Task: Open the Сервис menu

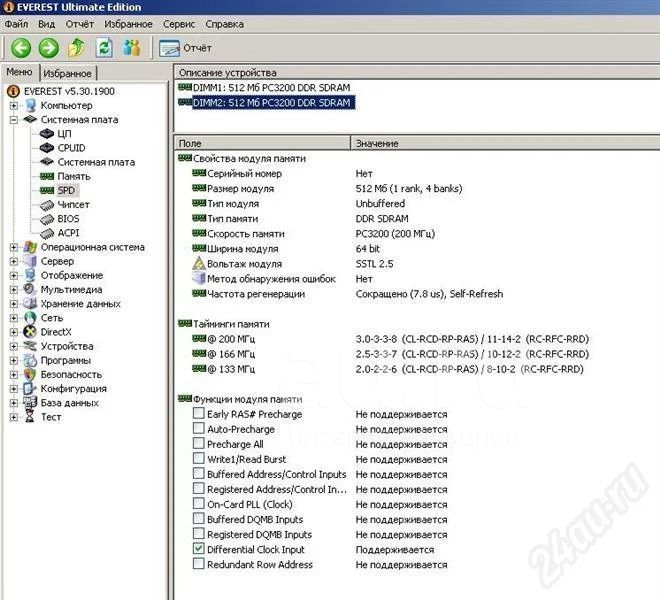Action: tap(179, 24)
